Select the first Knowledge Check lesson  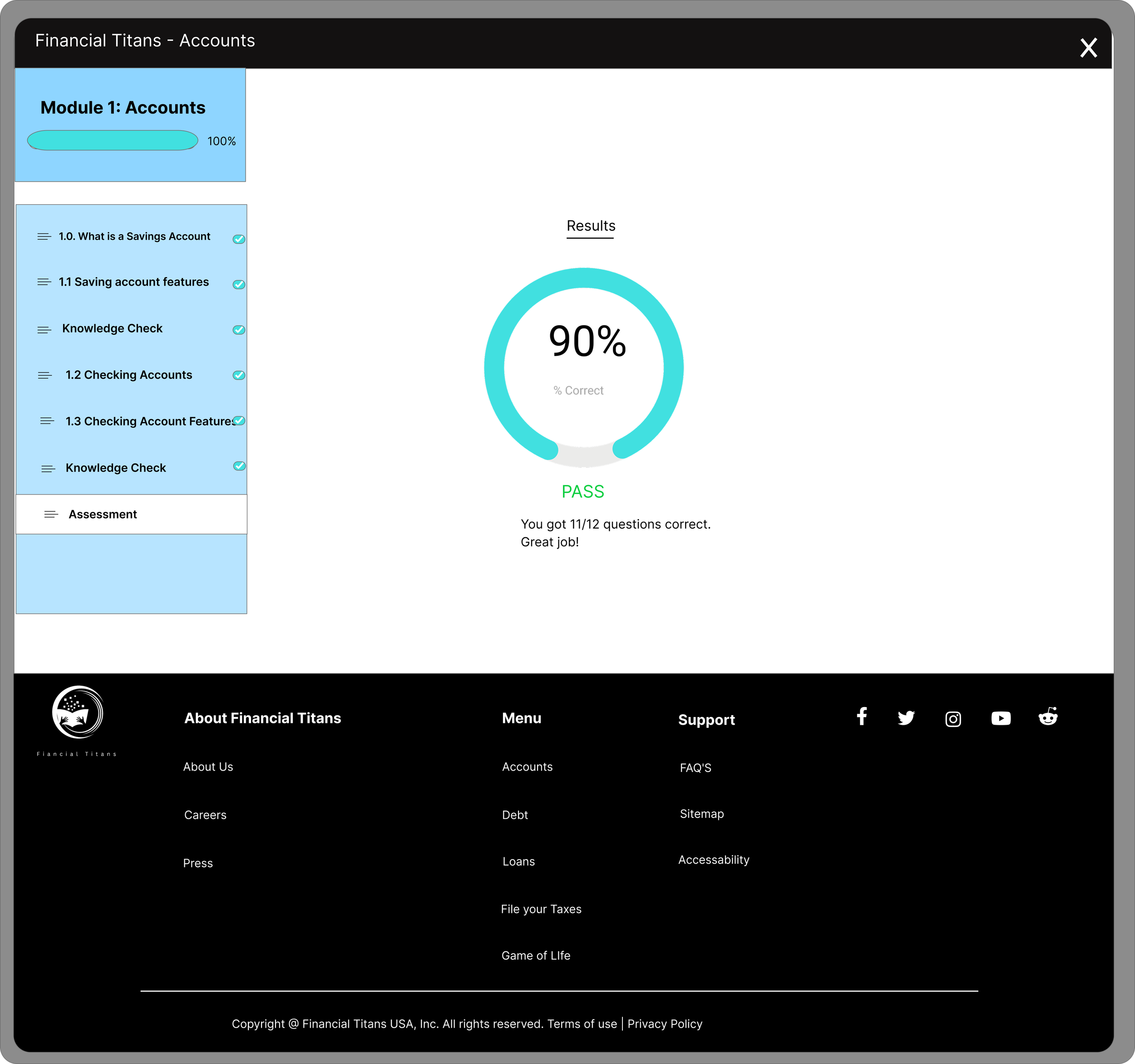click(x=113, y=328)
